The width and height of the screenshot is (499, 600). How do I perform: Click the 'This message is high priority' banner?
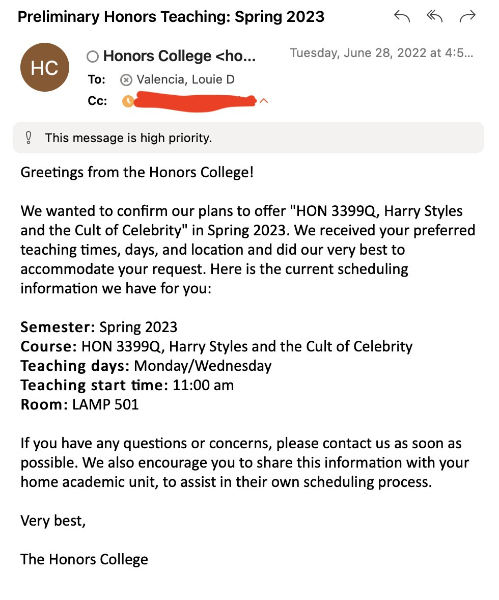(x=248, y=138)
